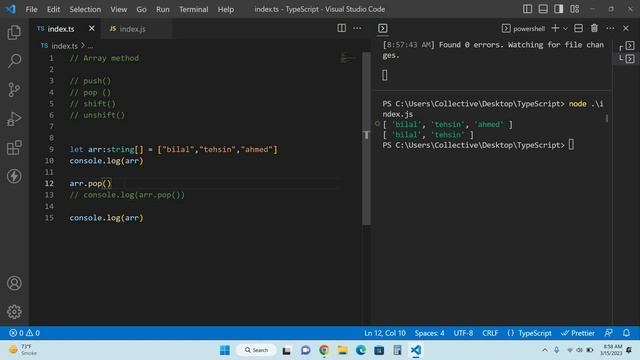Split the editor right
The image size is (640, 360).
coord(342,28)
